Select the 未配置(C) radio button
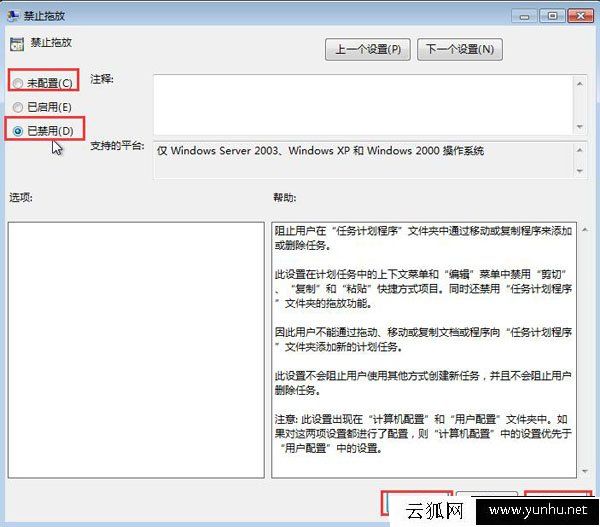Screen dimensions: 600x527 coord(18,83)
